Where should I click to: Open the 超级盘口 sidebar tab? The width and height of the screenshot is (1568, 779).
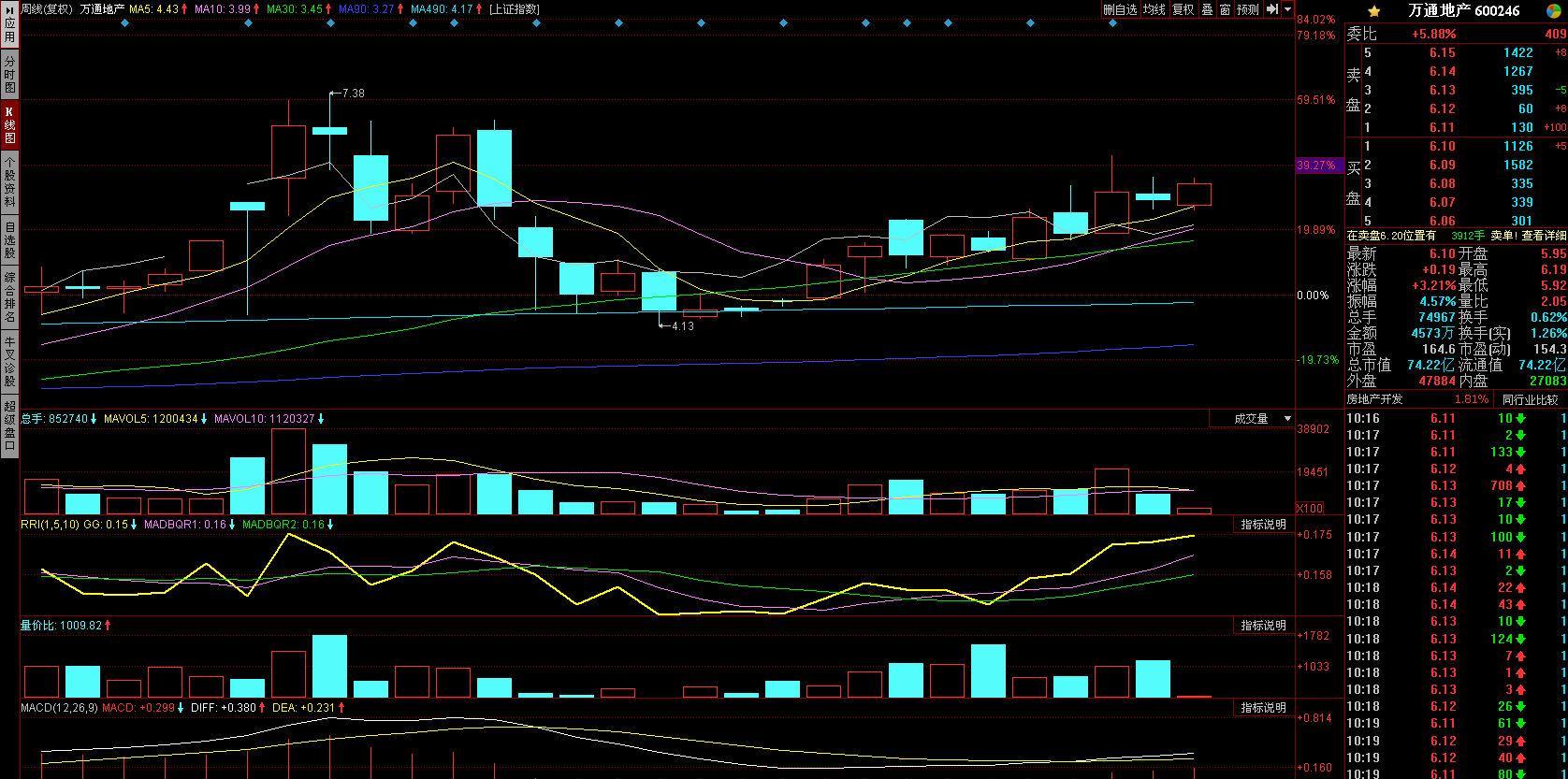coord(9,426)
